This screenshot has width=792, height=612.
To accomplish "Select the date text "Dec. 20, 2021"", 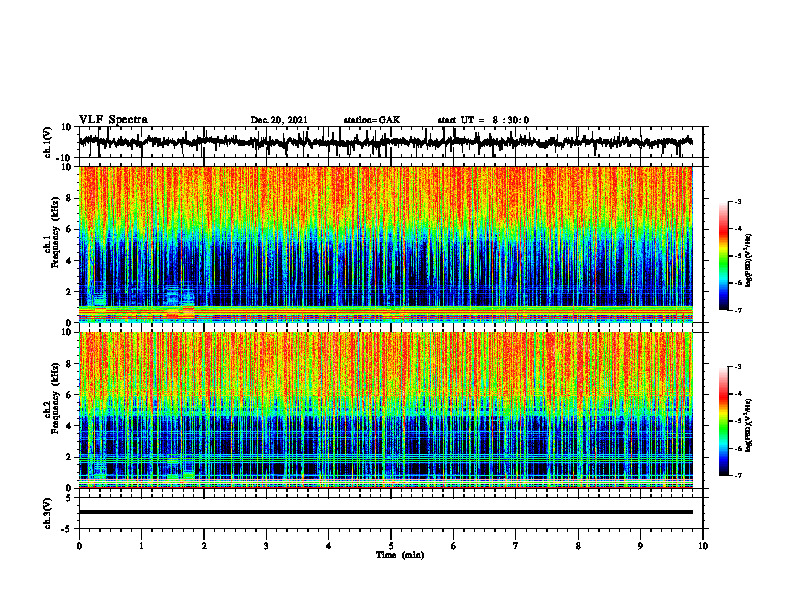I will tap(279, 120).
